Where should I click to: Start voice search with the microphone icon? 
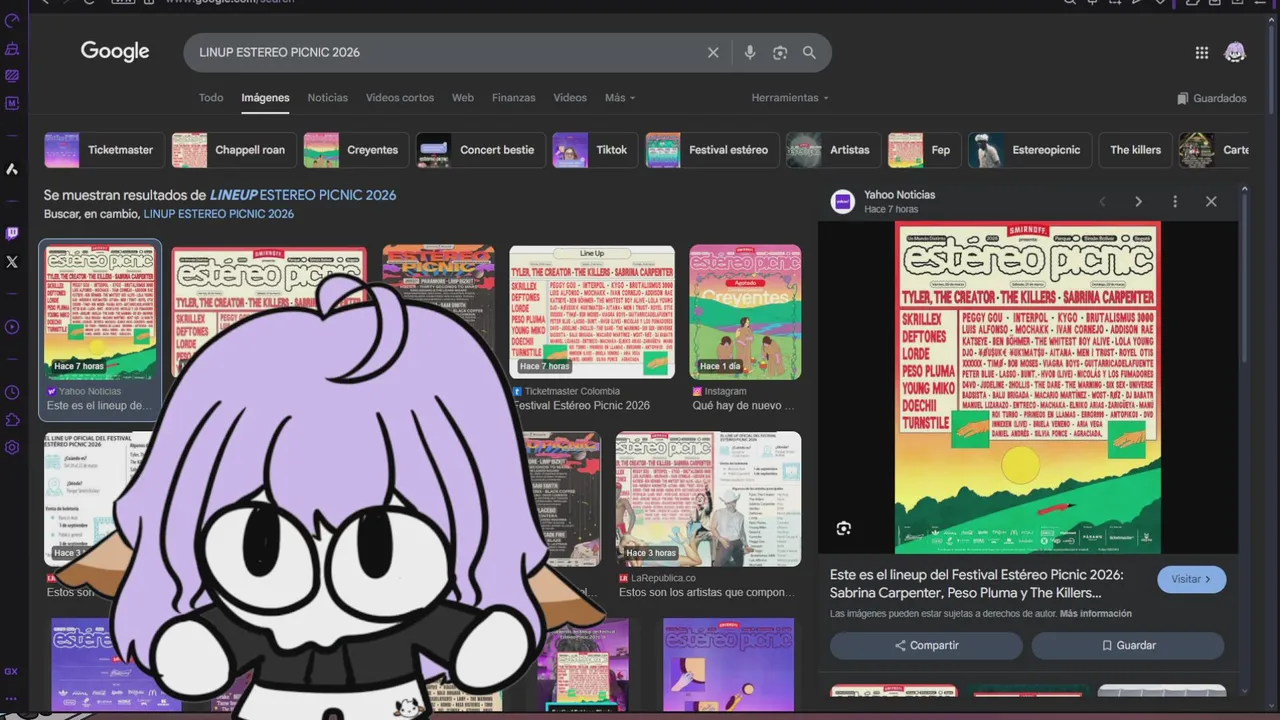[750, 53]
